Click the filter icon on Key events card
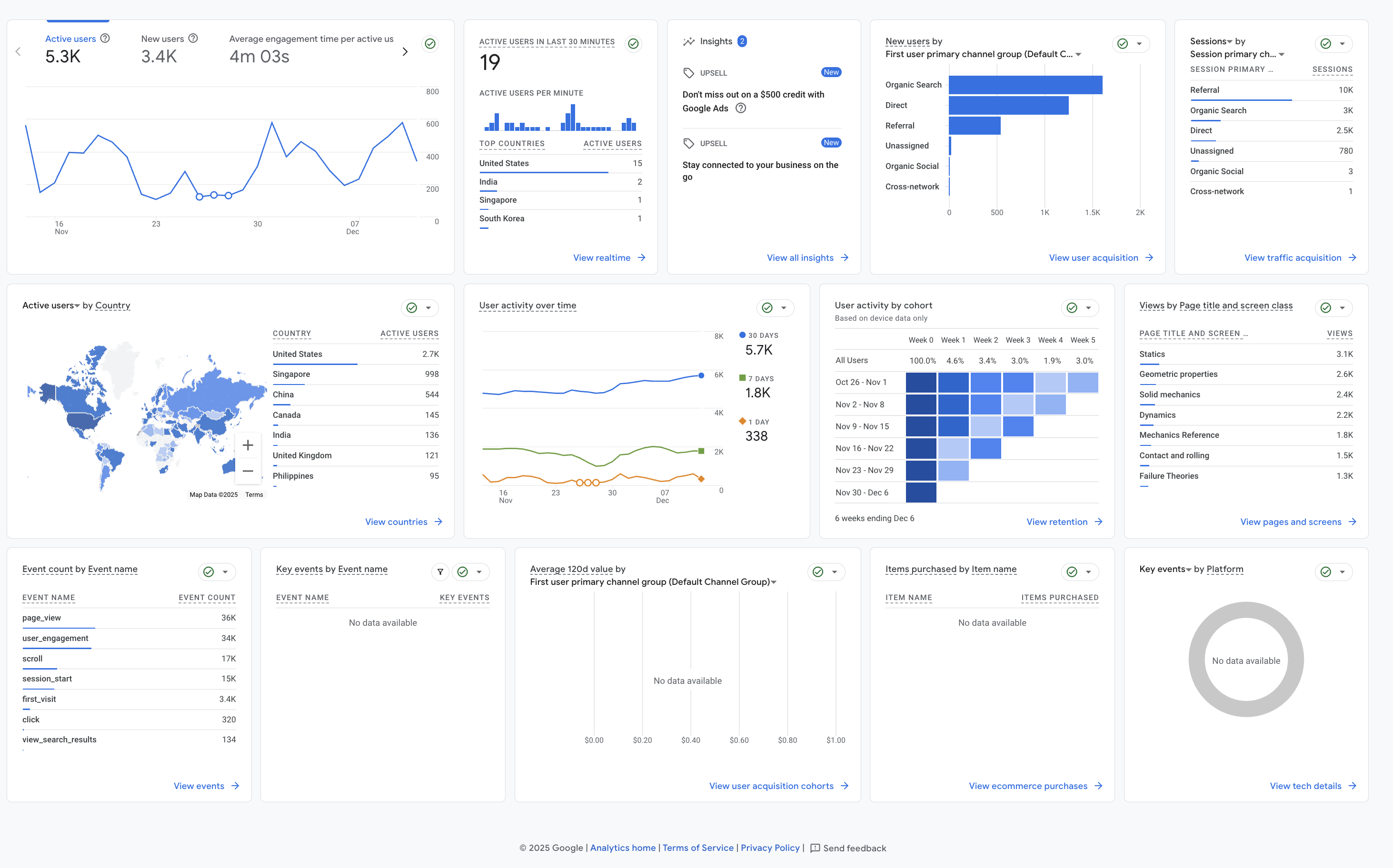The image size is (1393, 868). coord(440,572)
